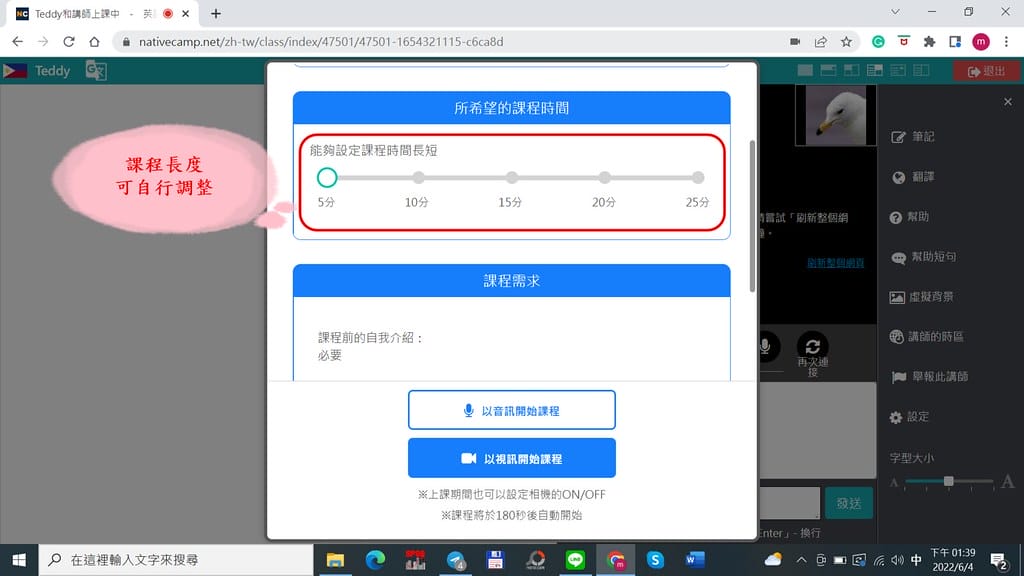Select the third screen layout icon
This screenshot has width=1024, height=576.
tap(851, 70)
